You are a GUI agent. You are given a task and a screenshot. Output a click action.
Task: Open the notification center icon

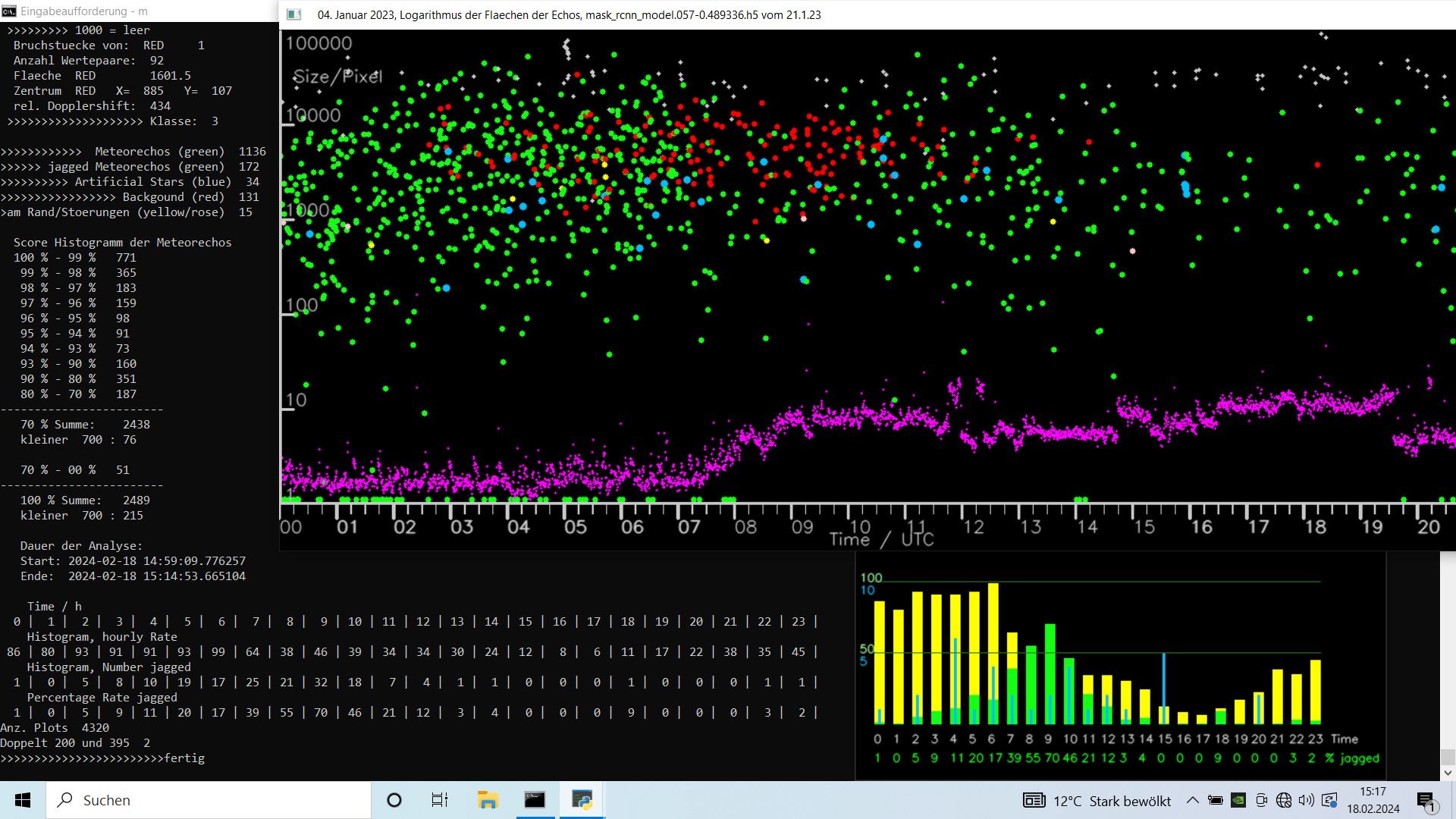(x=1426, y=800)
